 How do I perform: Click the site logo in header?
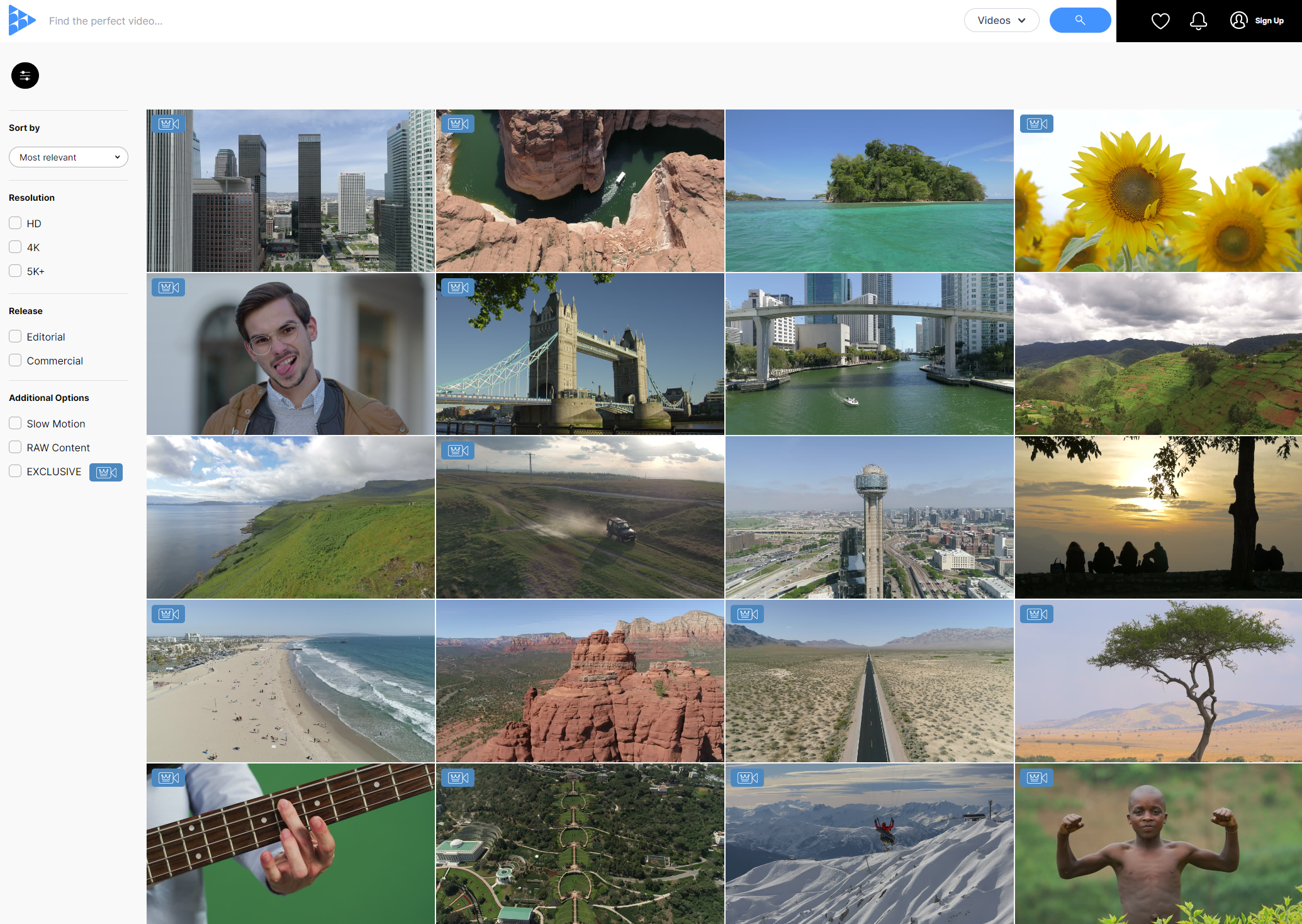(x=21, y=21)
